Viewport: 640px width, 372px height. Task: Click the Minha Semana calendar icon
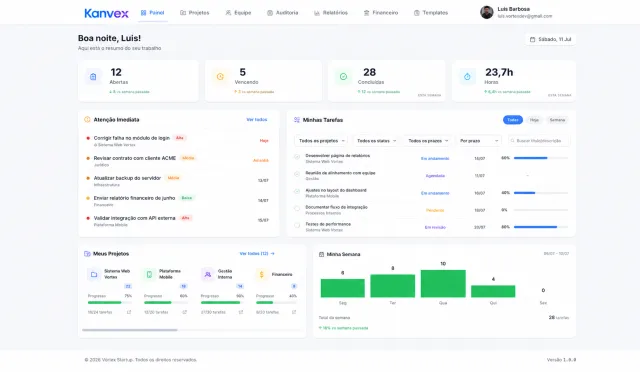click(321, 254)
